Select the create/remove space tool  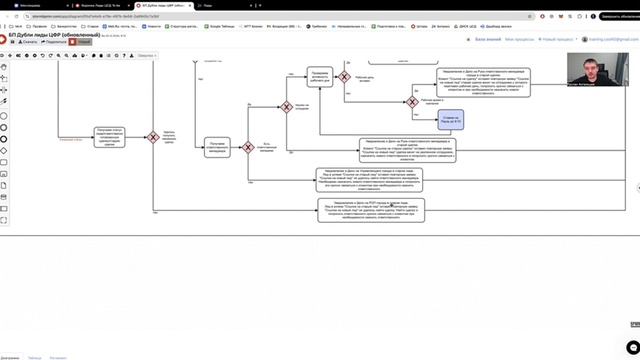tap(4, 90)
